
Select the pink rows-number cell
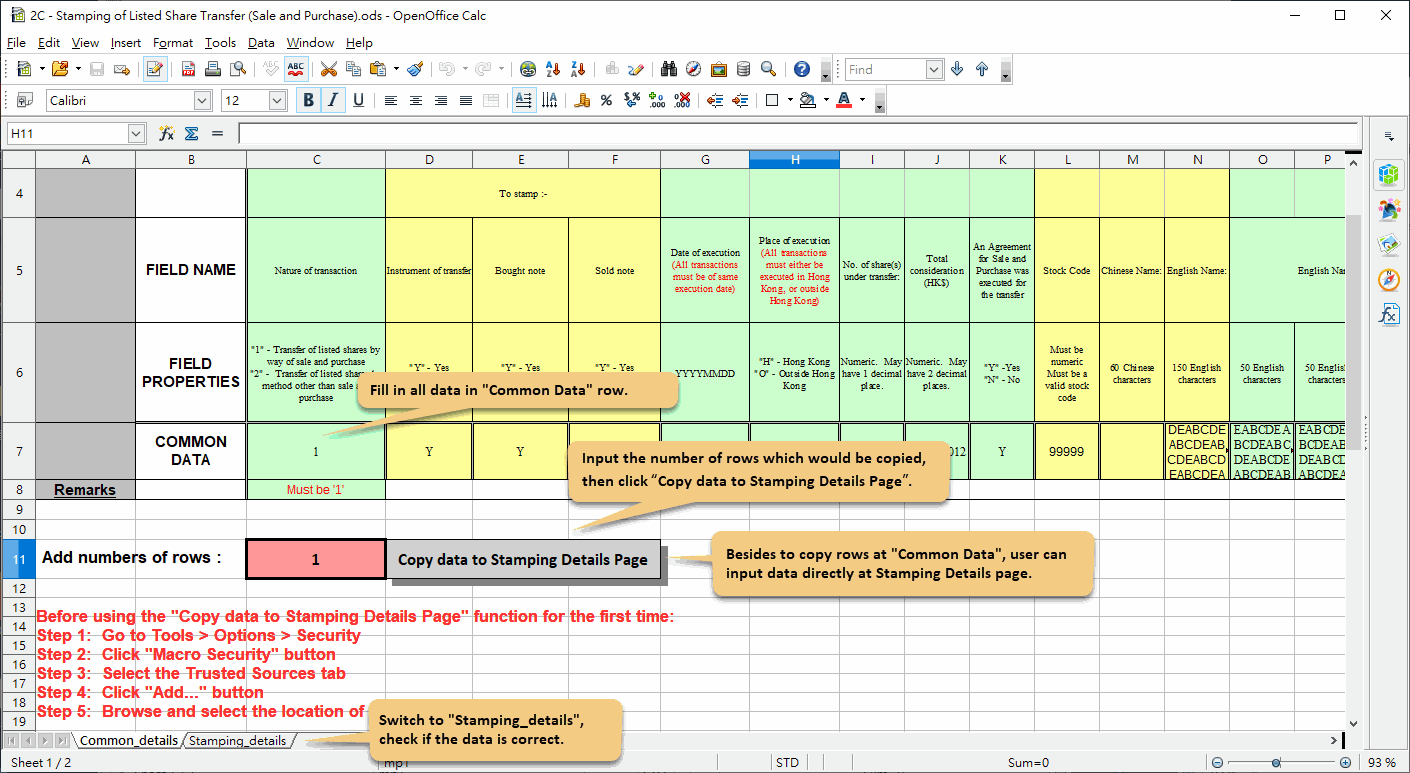click(x=315, y=559)
